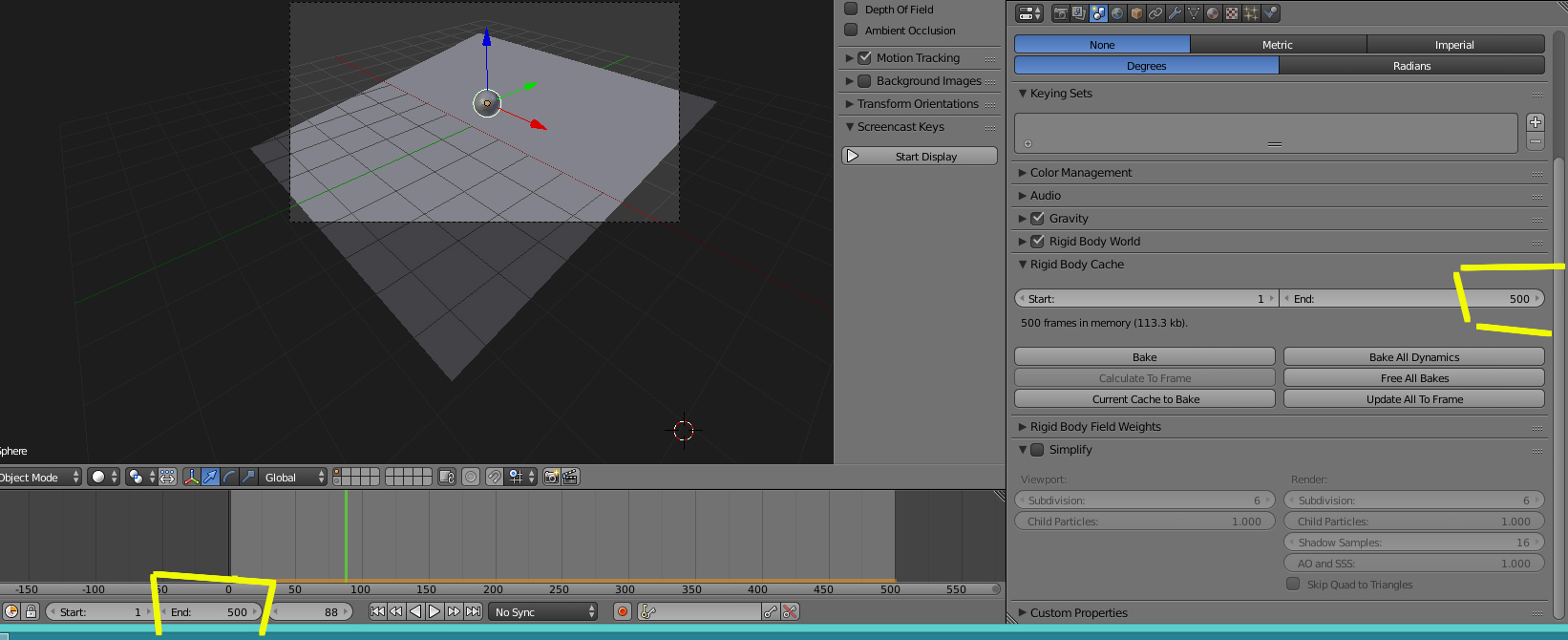Screen dimensions: 1568x640
Task: Open the Global transform orientation dropdown
Action: 293,477
